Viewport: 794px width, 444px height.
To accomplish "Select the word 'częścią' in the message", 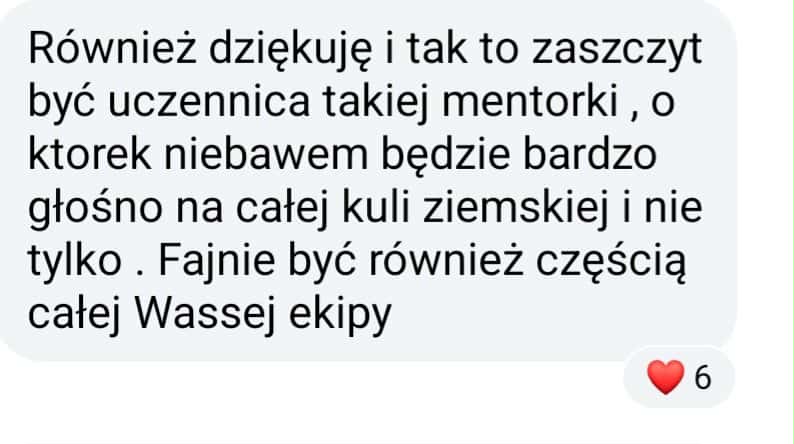I will point(611,263).
